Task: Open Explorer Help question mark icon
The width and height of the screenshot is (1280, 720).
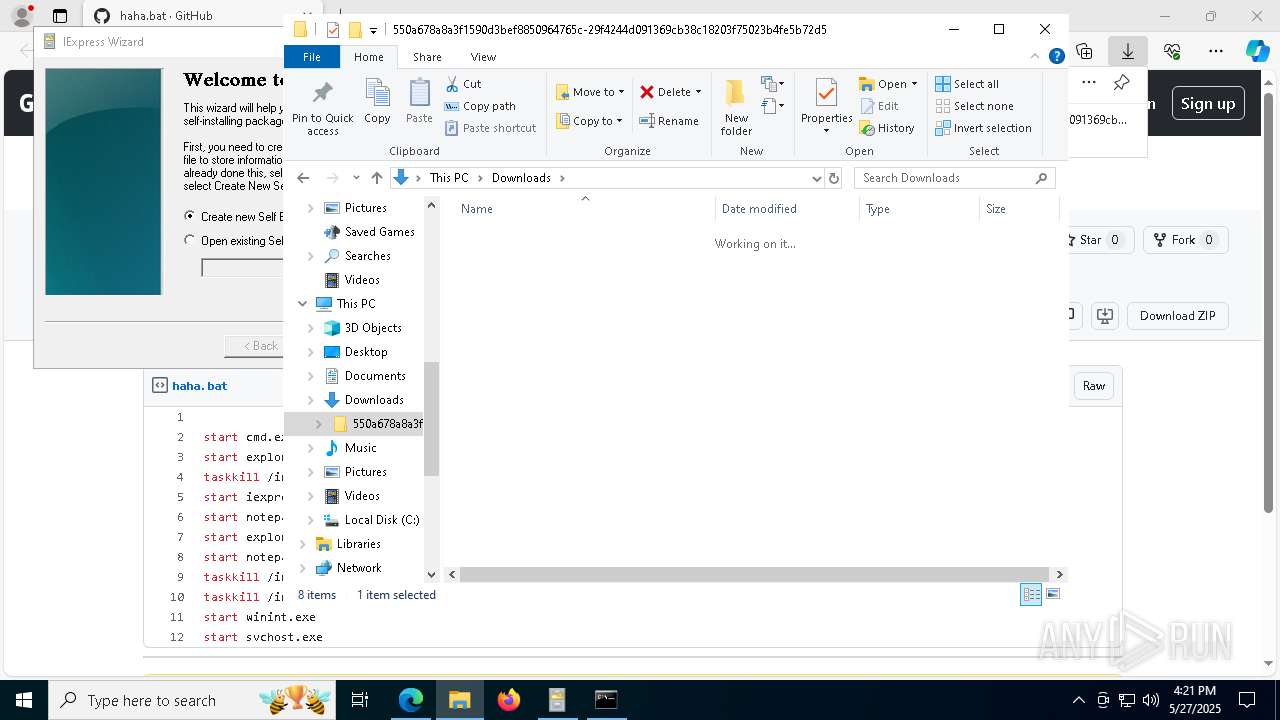Action: 1056,57
